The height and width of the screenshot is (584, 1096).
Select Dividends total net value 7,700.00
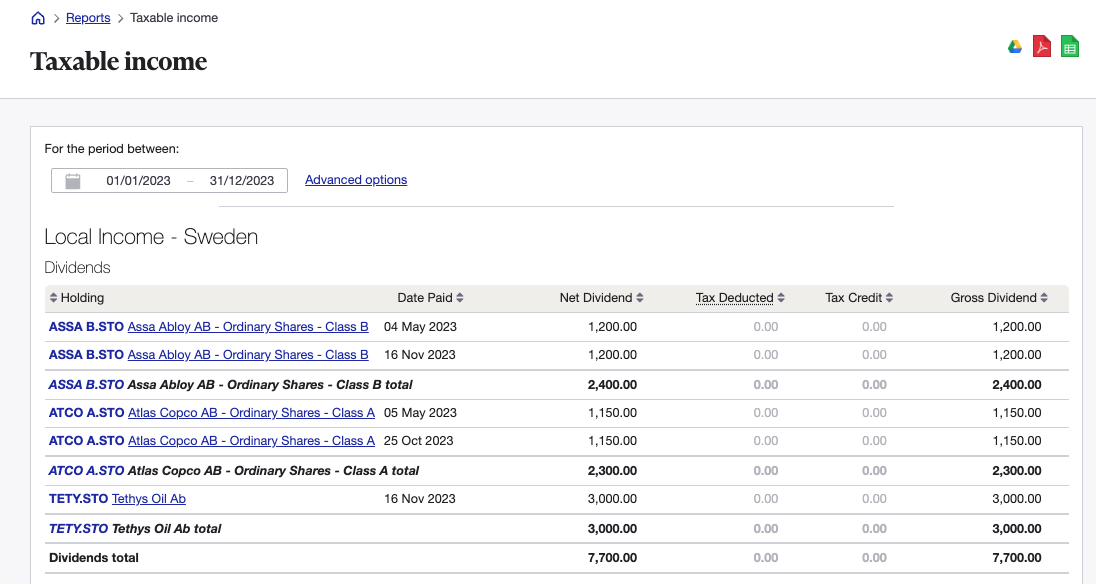click(612, 558)
